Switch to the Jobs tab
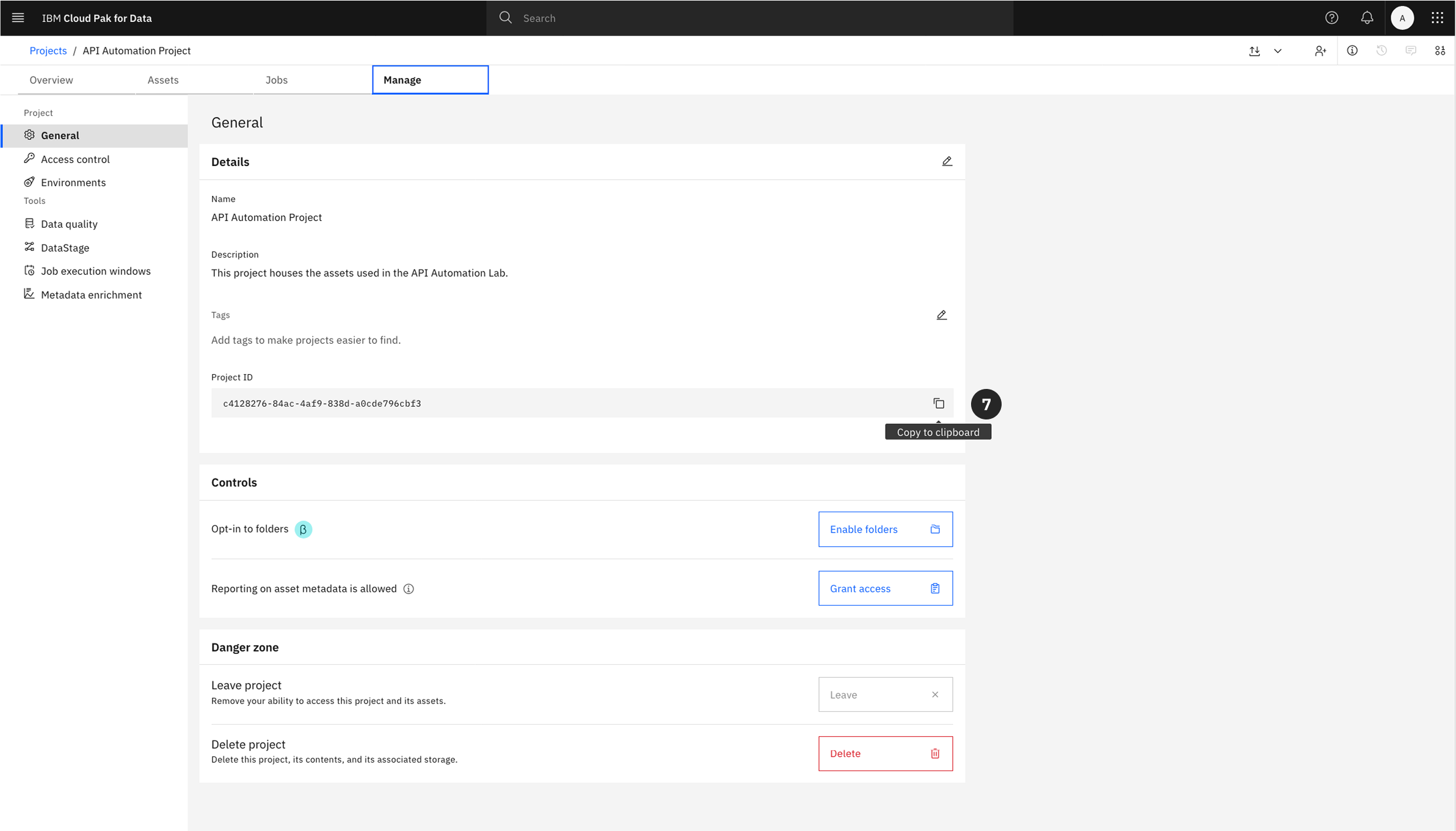Image resolution: width=1456 pixels, height=831 pixels. 277,80
